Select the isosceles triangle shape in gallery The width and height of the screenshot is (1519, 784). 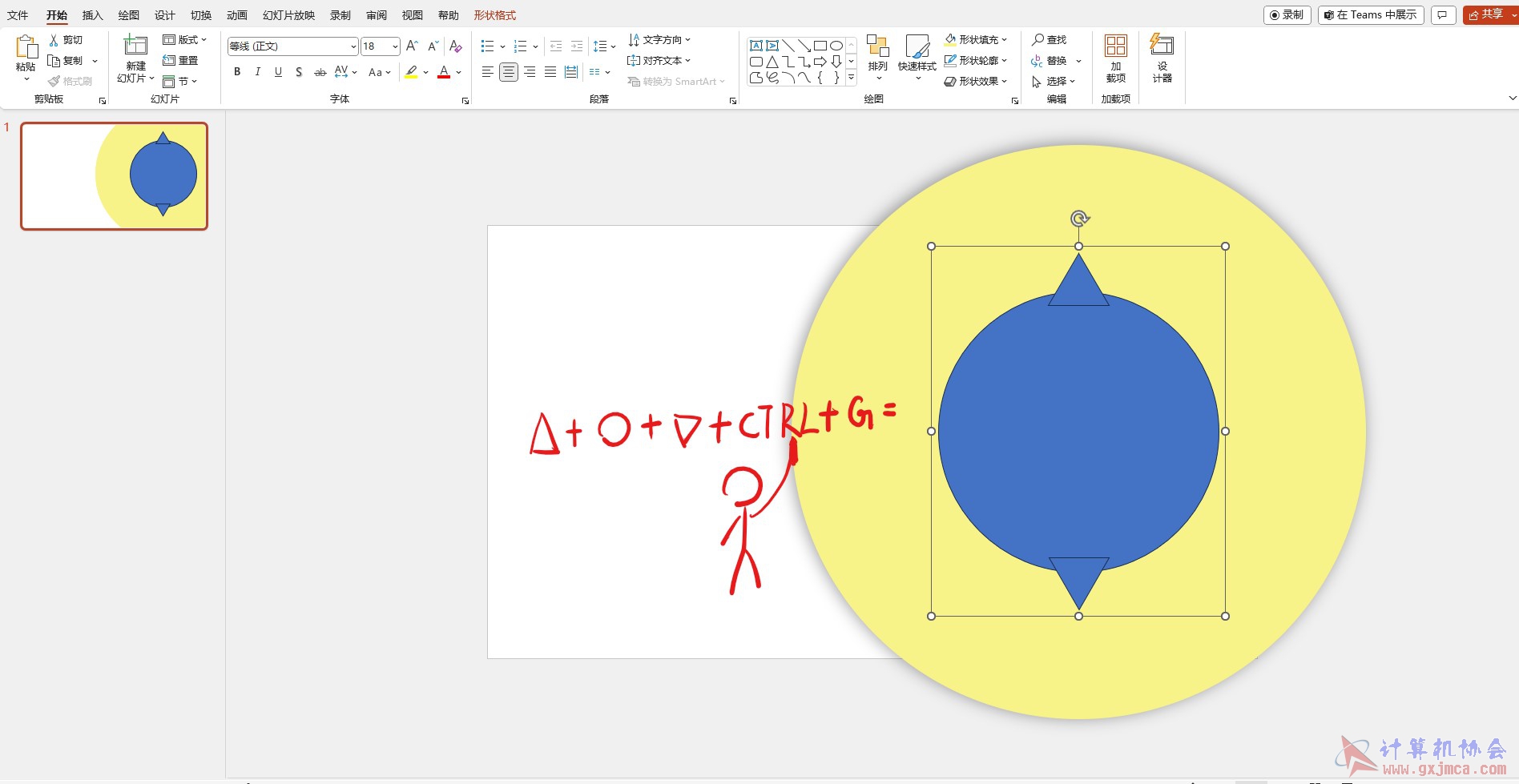click(772, 62)
